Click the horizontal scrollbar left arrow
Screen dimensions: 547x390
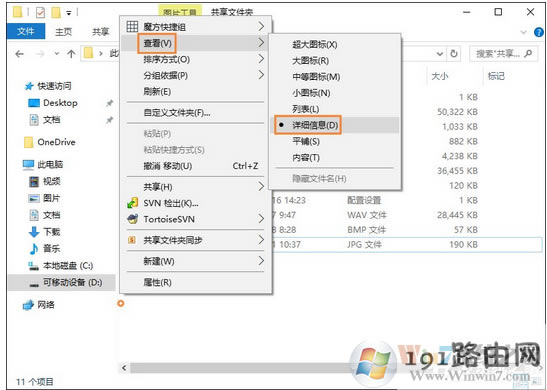(x=124, y=367)
